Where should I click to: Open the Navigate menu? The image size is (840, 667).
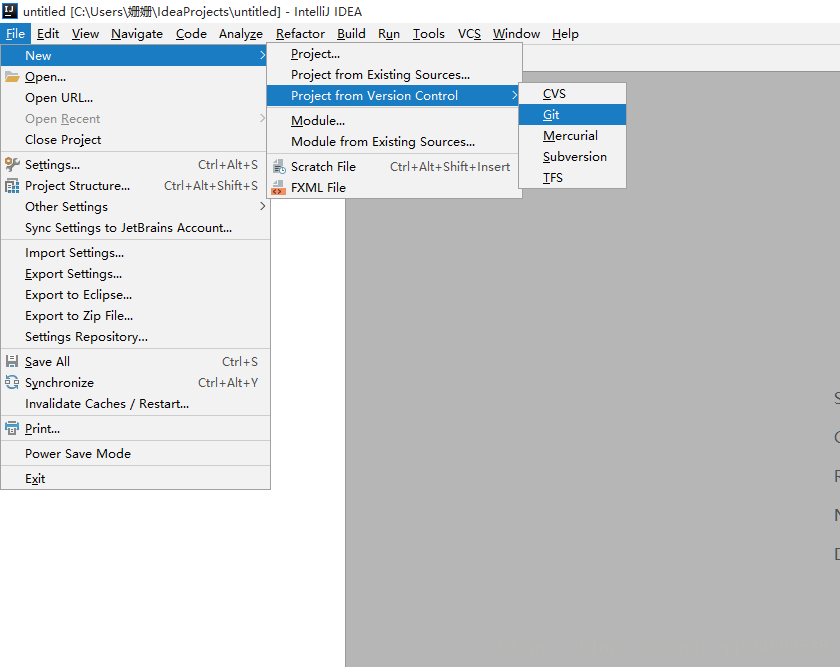[137, 34]
